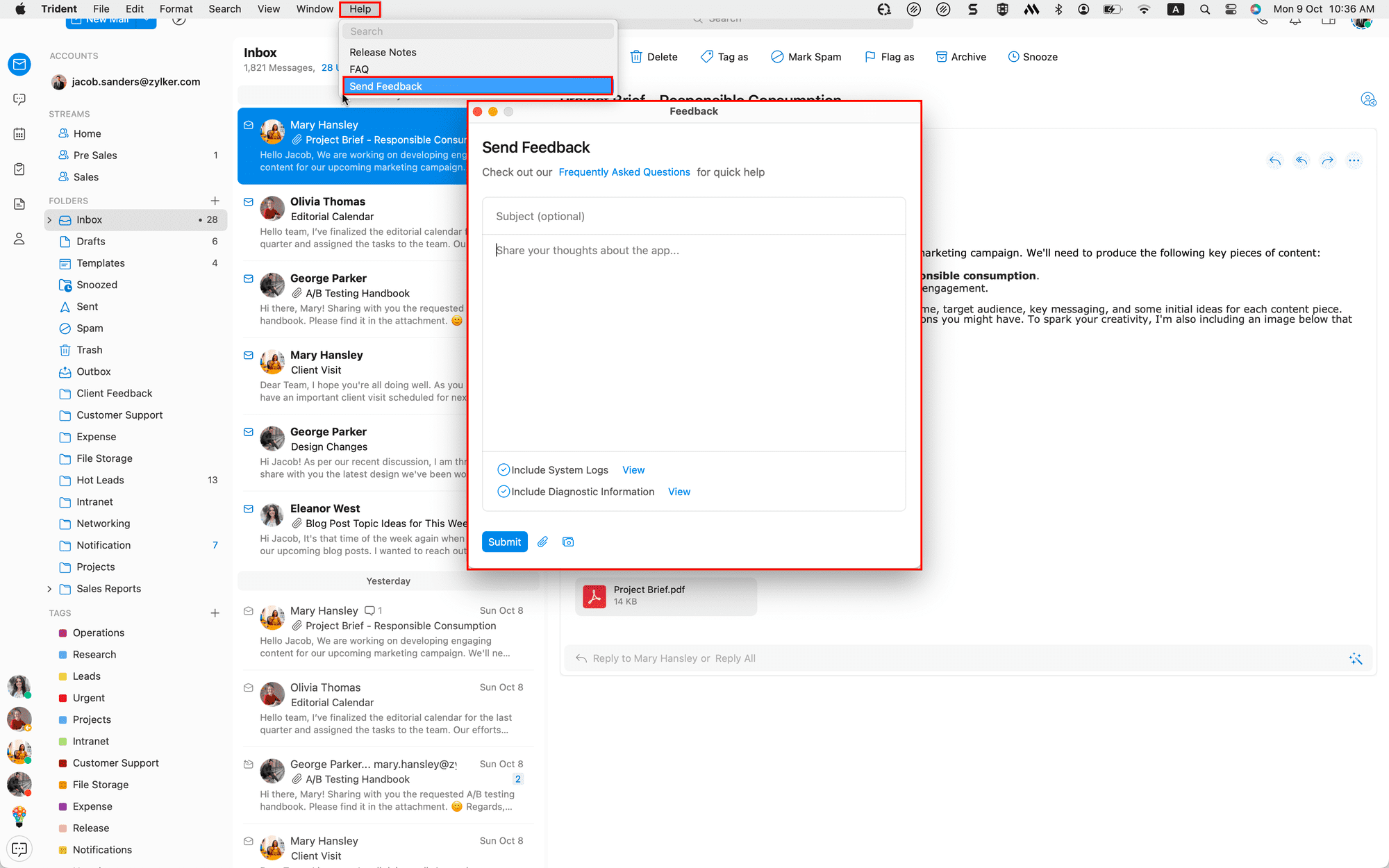Expand the Sales Reports folder
The image size is (1389, 868).
pos(49,589)
